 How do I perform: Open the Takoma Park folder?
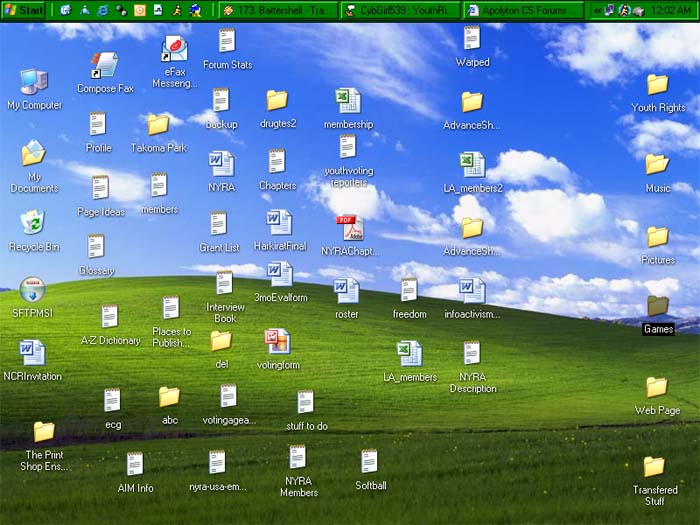(x=158, y=125)
